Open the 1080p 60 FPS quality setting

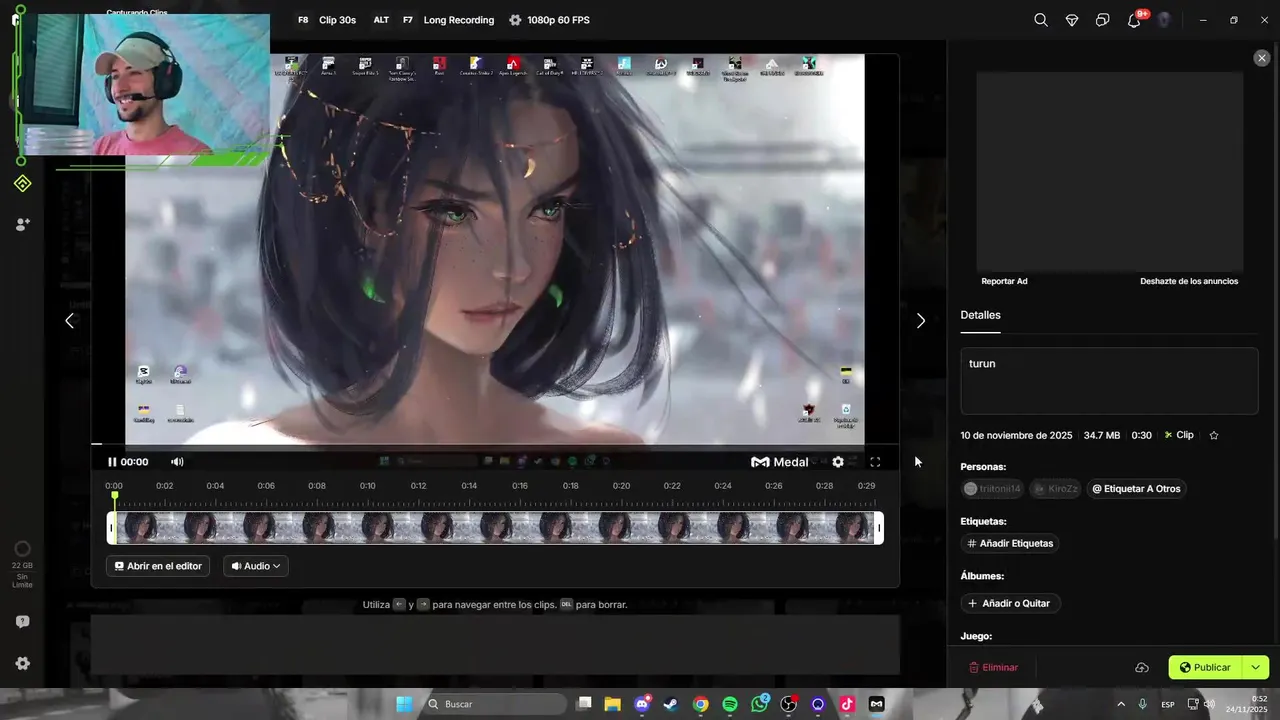coord(558,20)
